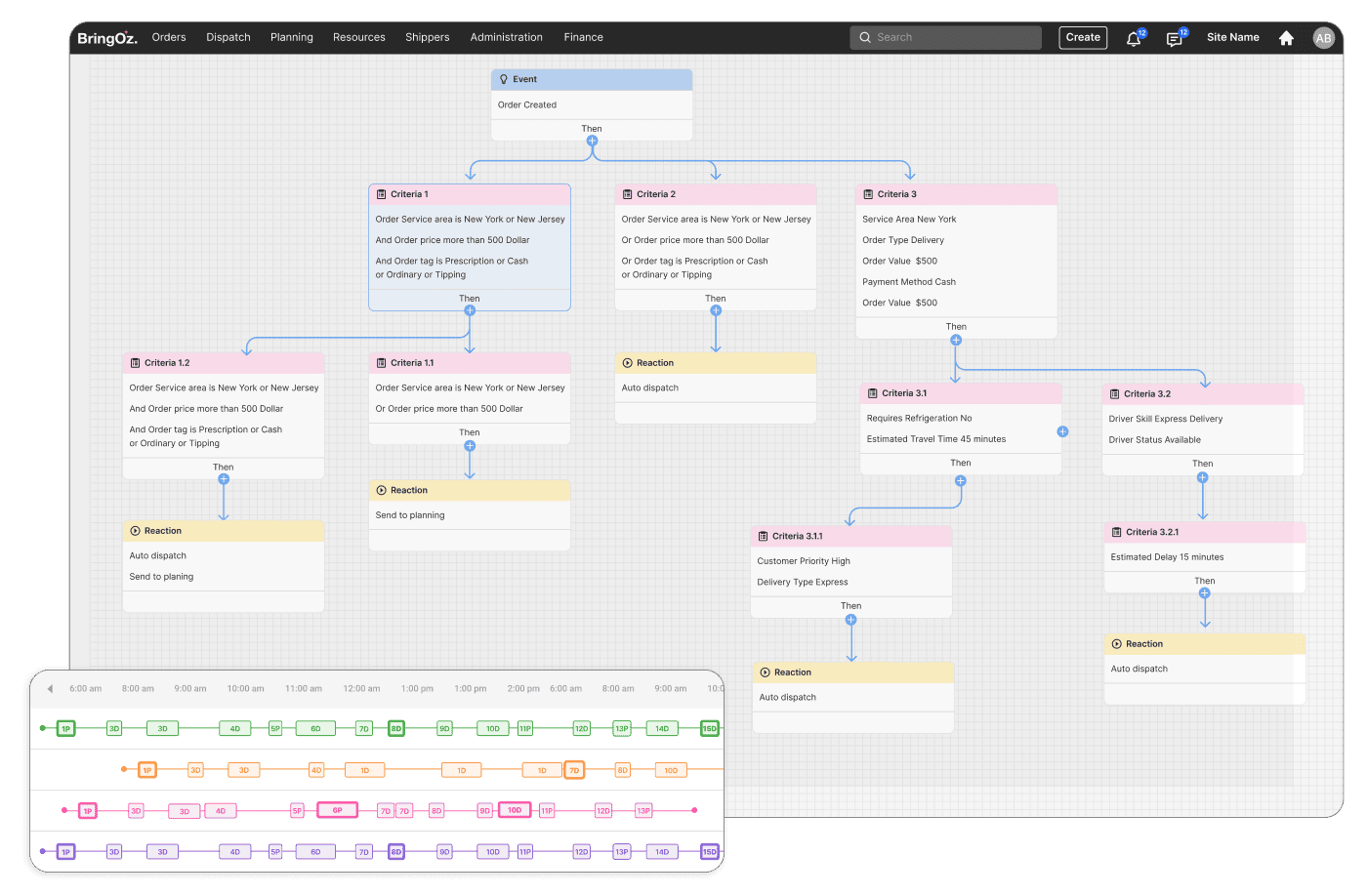The width and height of the screenshot is (1367, 896).
Task: Click the plus below Criteria 1.2 Then
Action: click(224, 479)
